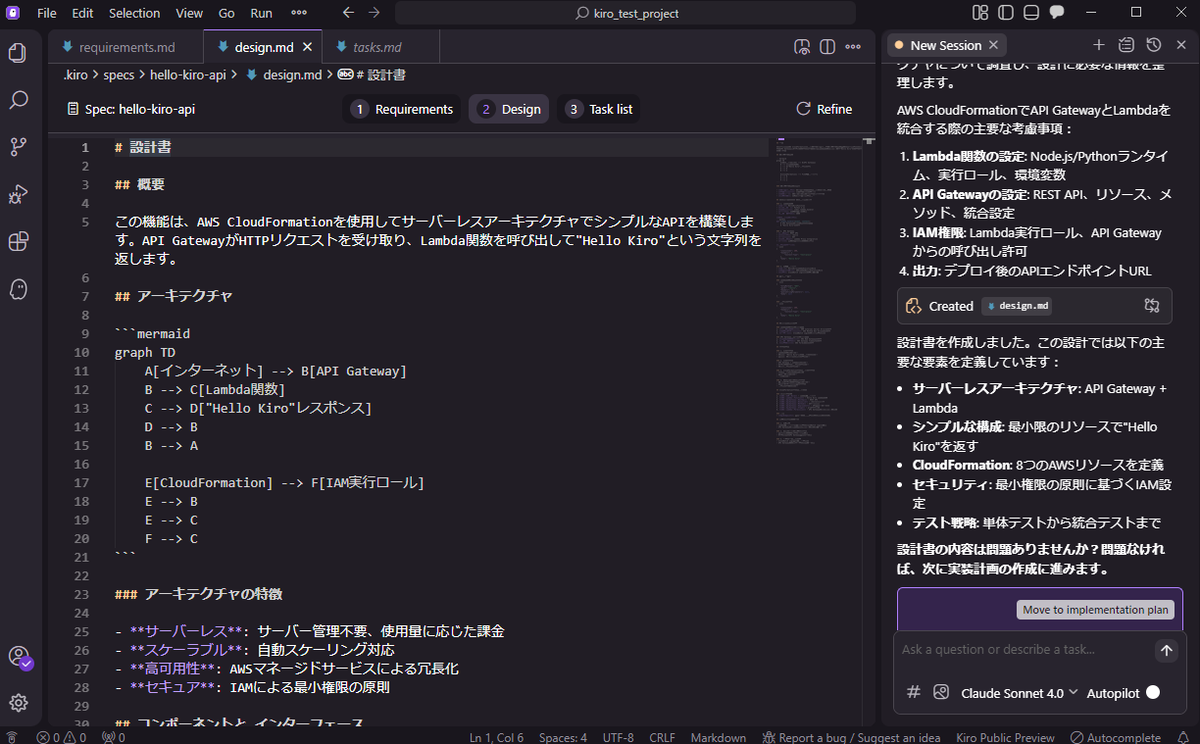Click Report a bug / Suggest an idea
The height and width of the screenshot is (744, 1200).
coord(850,737)
